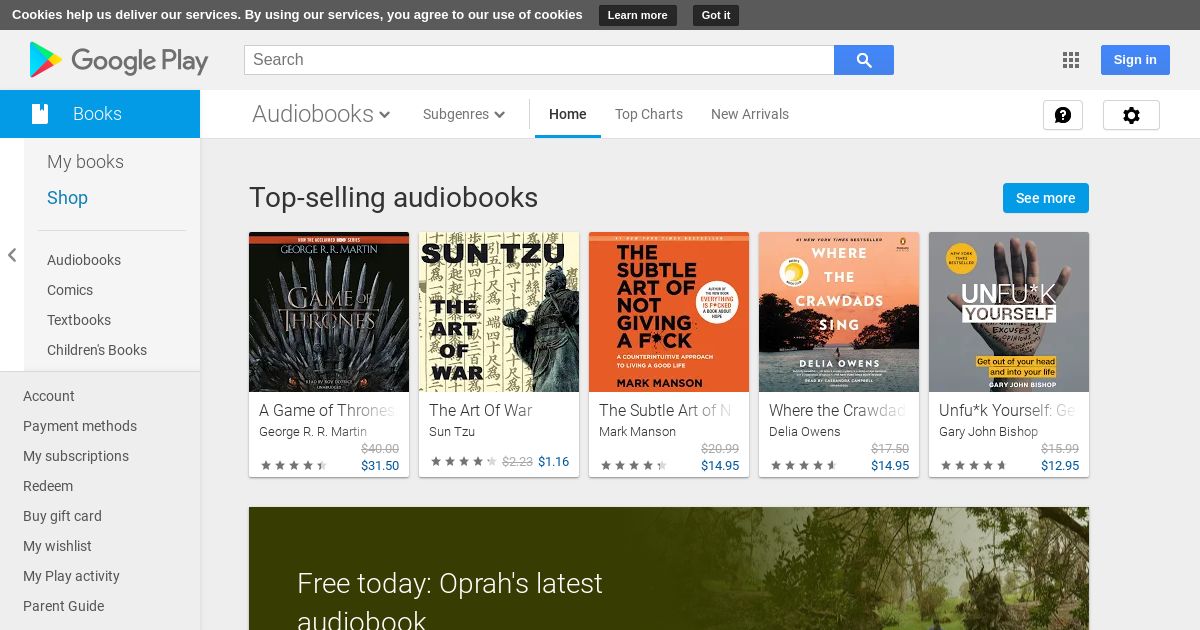Viewport: 1200px width, 630px height.
Task: Open My subscriptions link
Action: tap(76, 456)
